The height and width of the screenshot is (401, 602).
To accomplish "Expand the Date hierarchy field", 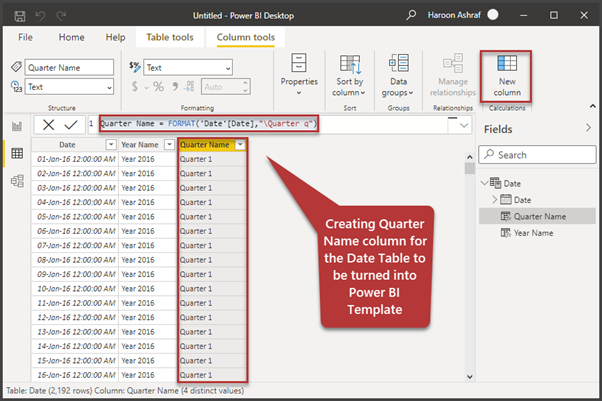I will click(494, 200).
